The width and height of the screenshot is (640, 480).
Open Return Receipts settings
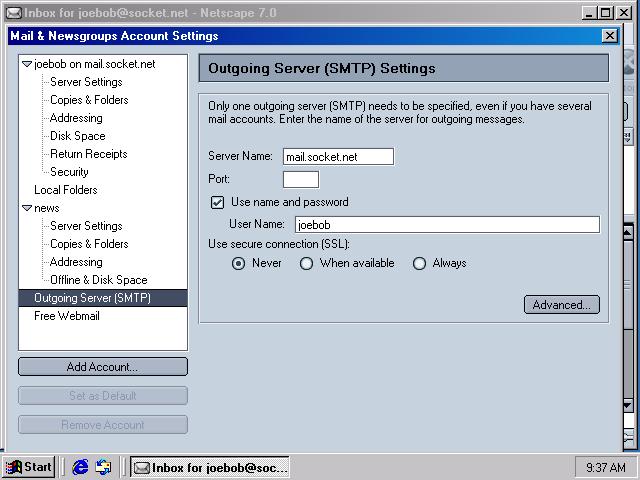pos(89,154)
